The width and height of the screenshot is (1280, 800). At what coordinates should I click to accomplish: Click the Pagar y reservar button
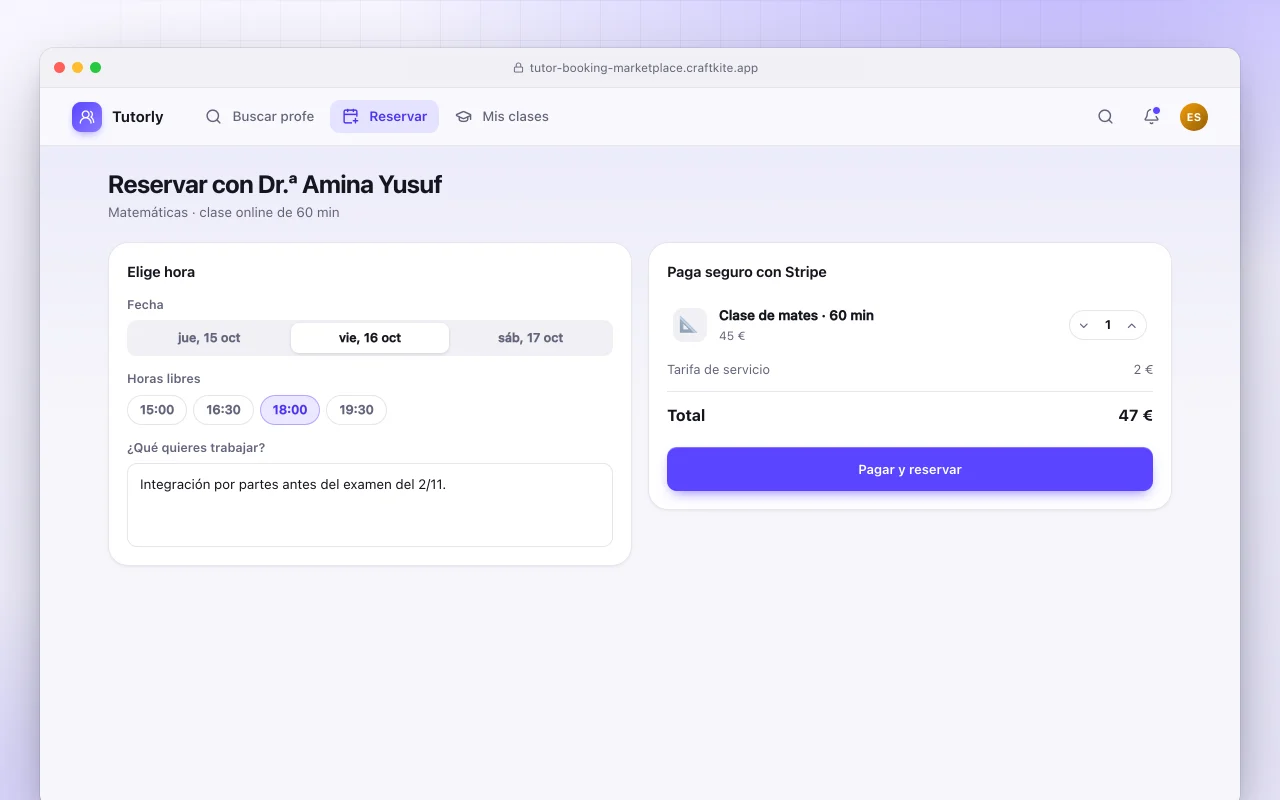point(910,469)
